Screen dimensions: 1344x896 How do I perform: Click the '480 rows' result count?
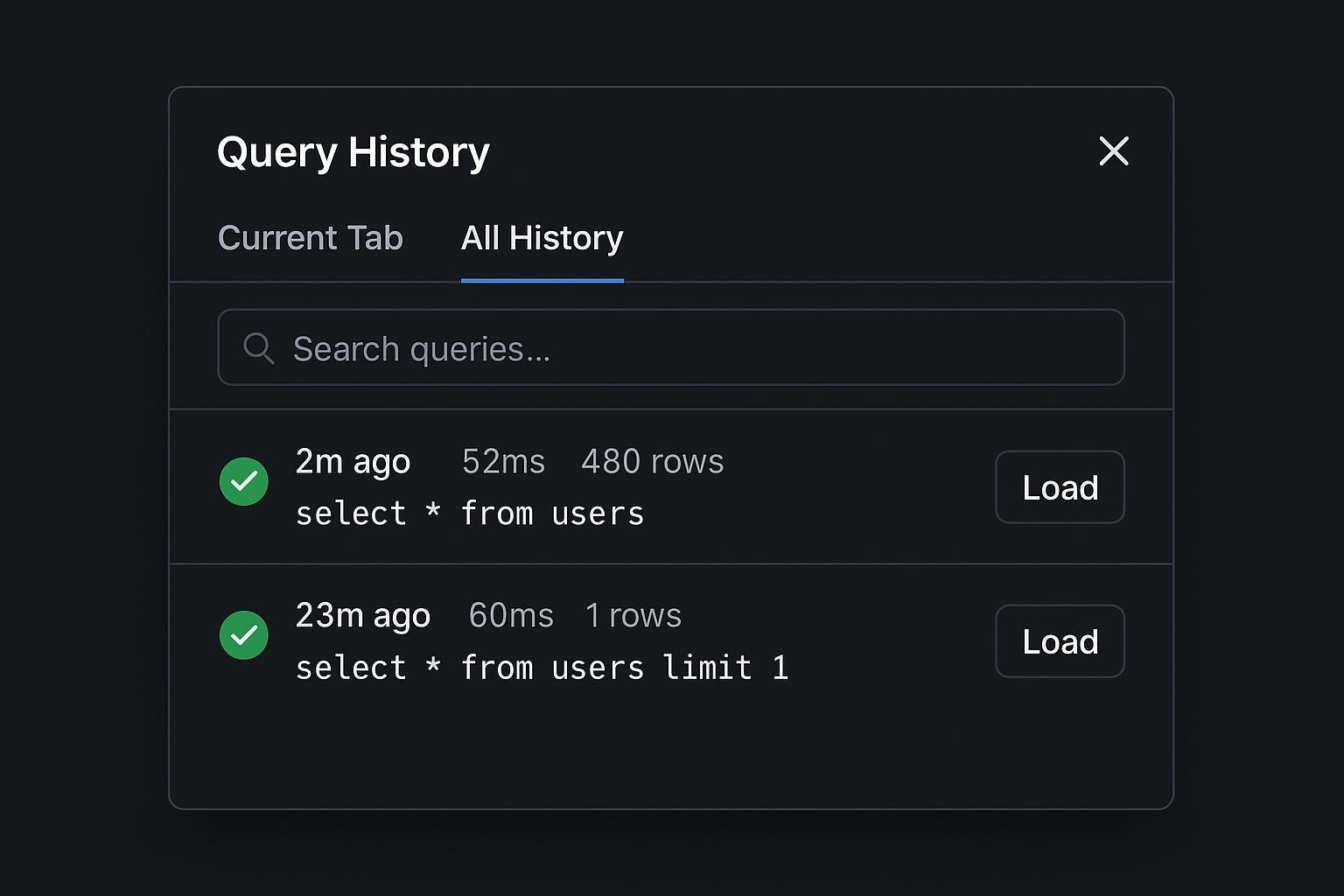[x=652, y=461]
